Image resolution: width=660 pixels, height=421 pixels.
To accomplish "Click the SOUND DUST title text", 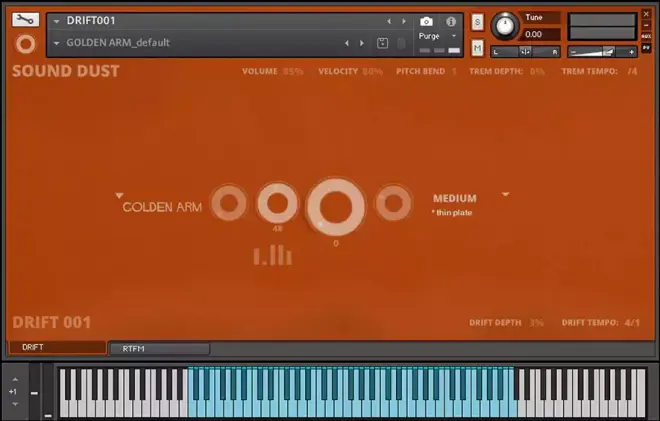I will coord(66,71).
